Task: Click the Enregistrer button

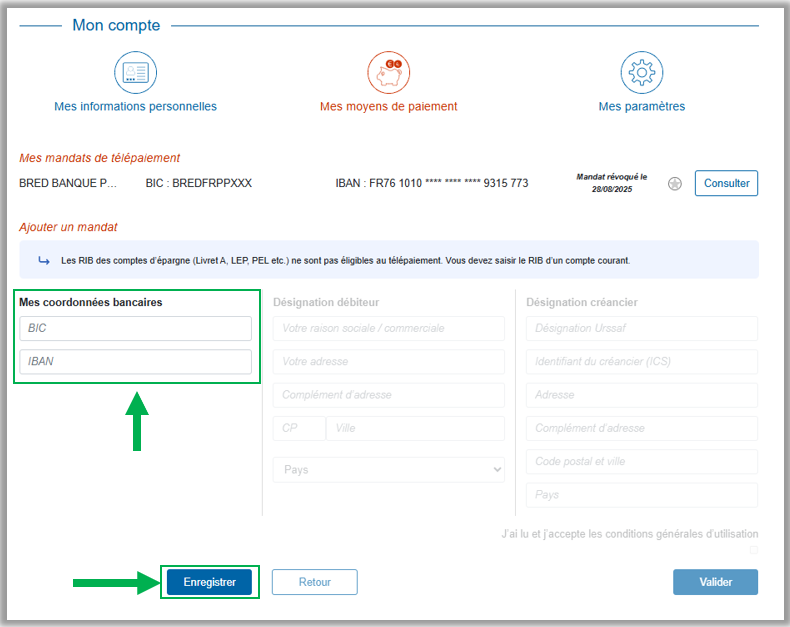Action: coord(209,582)
